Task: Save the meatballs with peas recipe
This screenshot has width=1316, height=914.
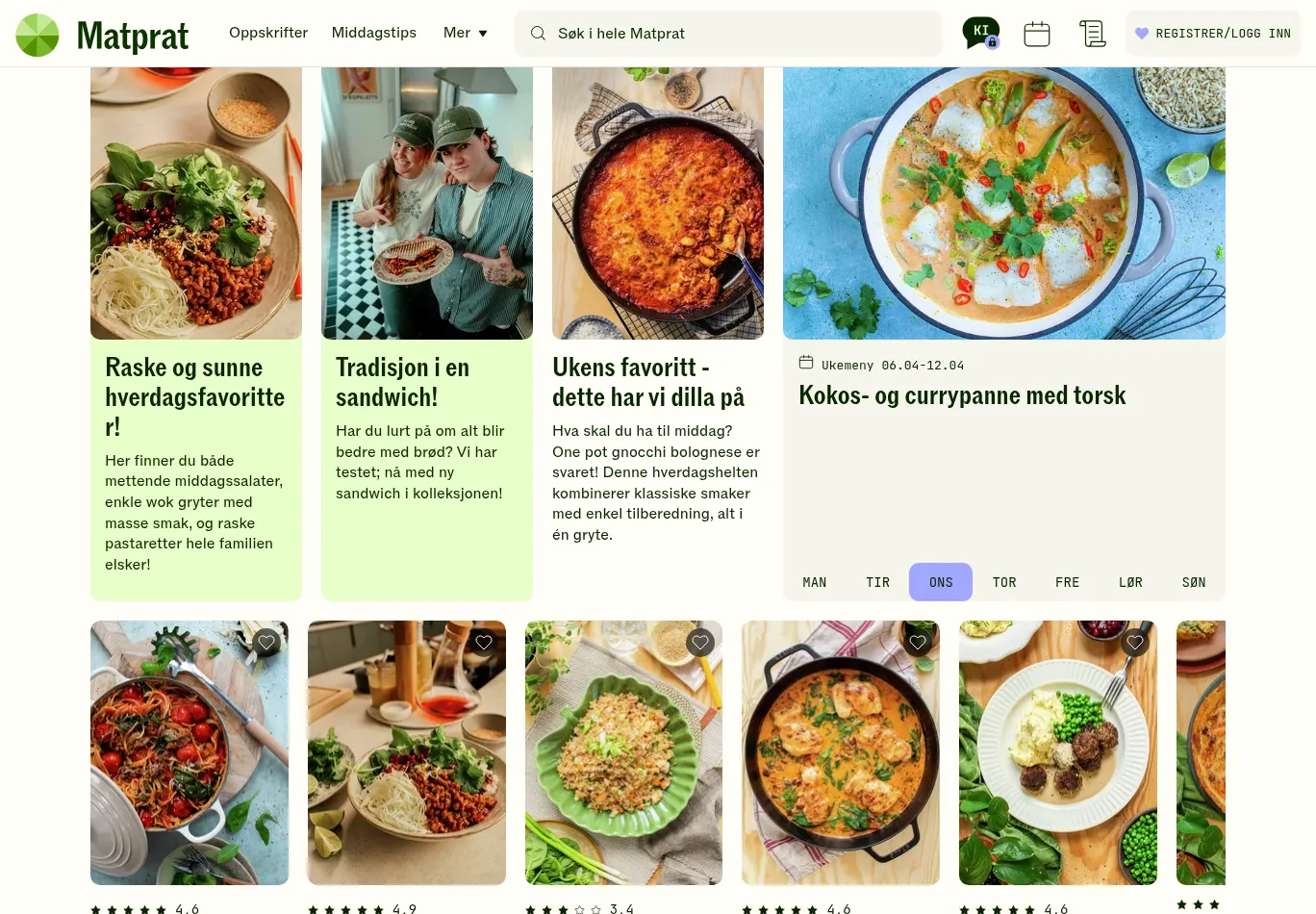Action: pyautogui.click(x=1135, y=643)
